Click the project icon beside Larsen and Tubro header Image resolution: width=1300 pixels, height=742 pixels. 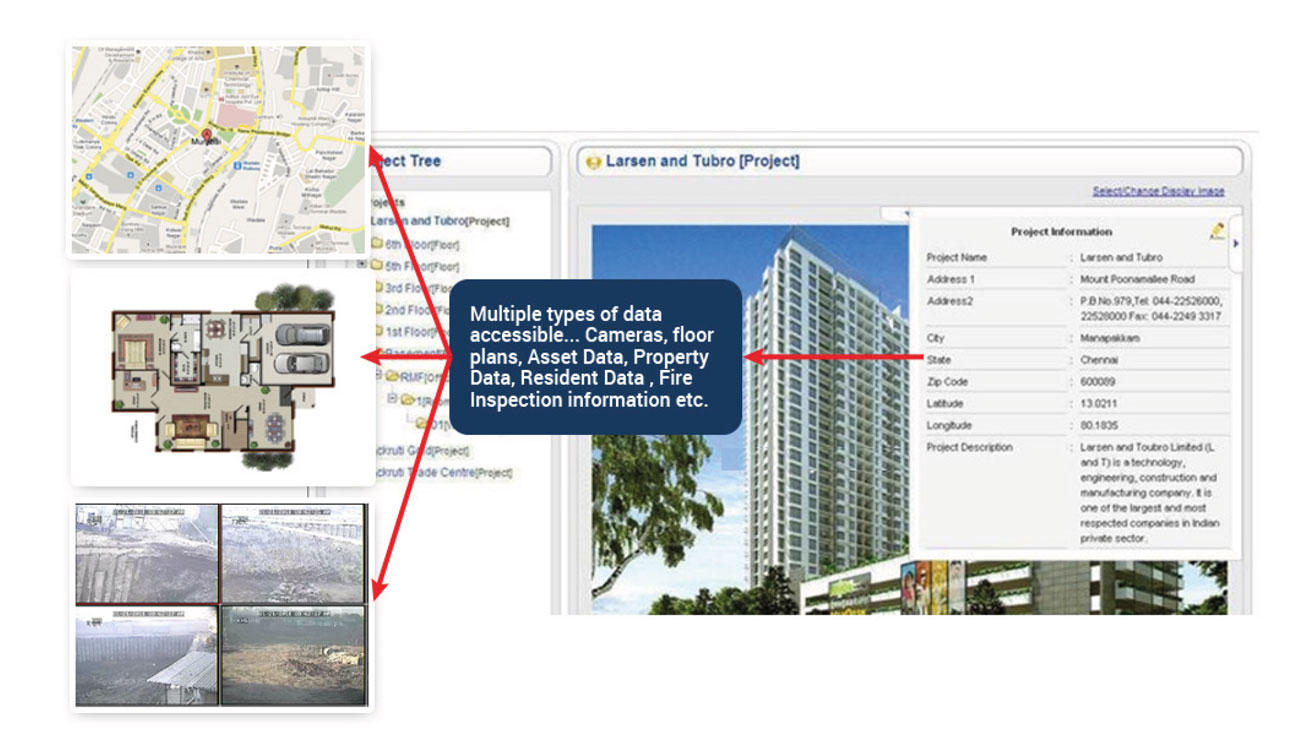[x=593, y=161]
